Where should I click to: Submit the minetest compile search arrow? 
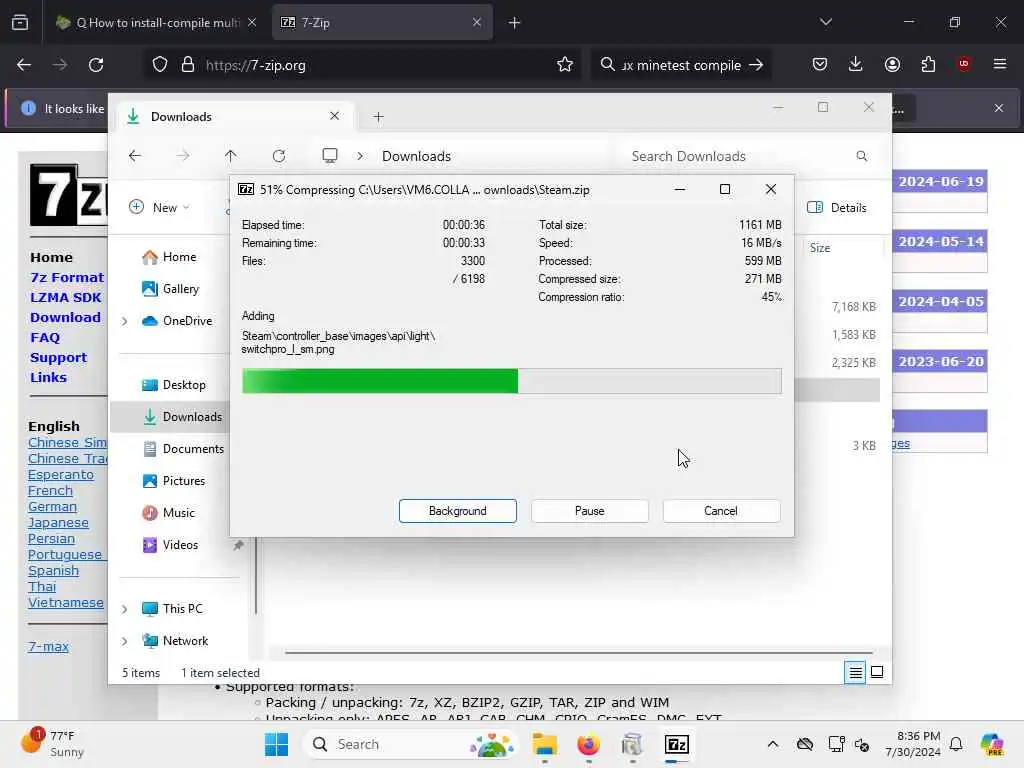pos(756,65)
